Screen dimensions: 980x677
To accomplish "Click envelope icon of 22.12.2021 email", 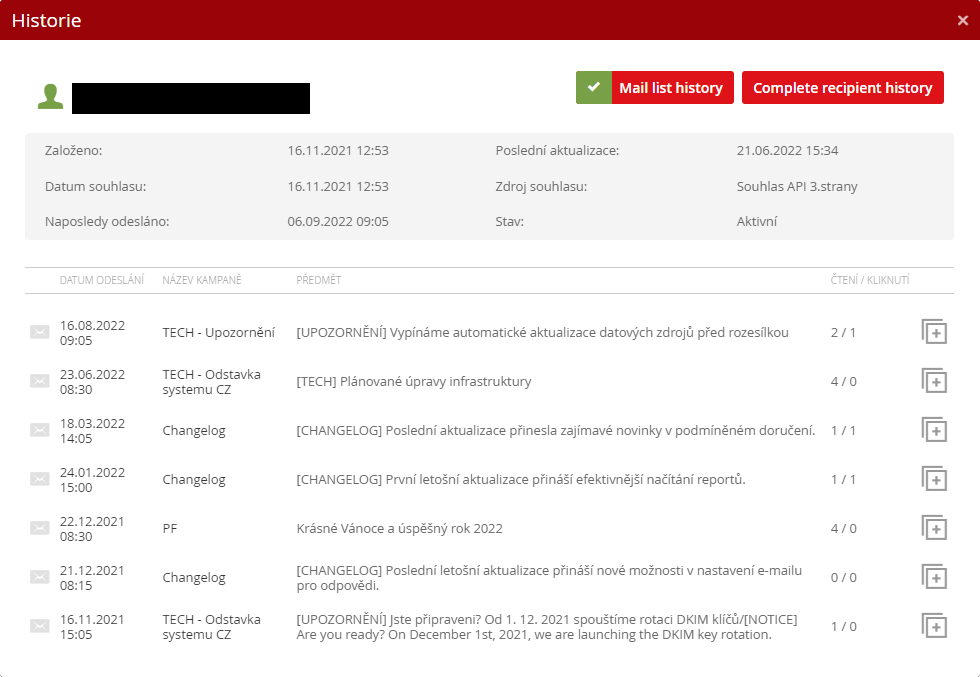I will (x=40, y=528).
